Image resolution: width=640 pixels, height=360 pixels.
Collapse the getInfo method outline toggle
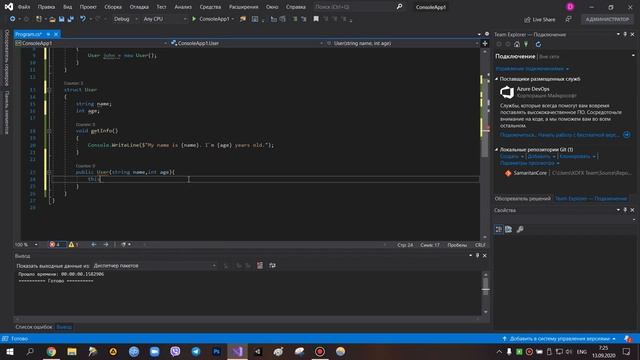(50, 131)
